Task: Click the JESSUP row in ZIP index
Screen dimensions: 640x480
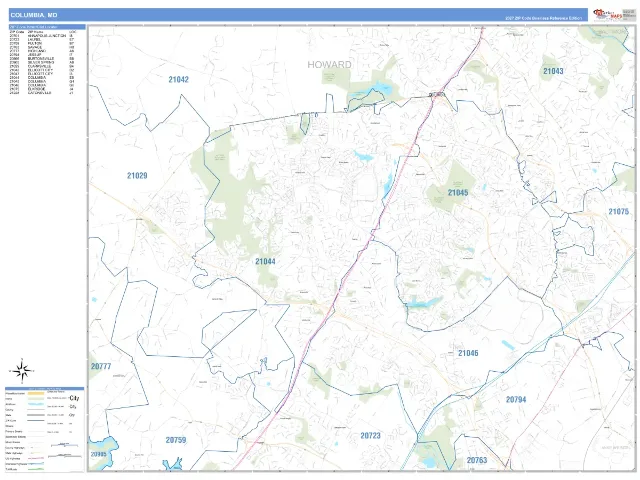Action: [42, 55]
